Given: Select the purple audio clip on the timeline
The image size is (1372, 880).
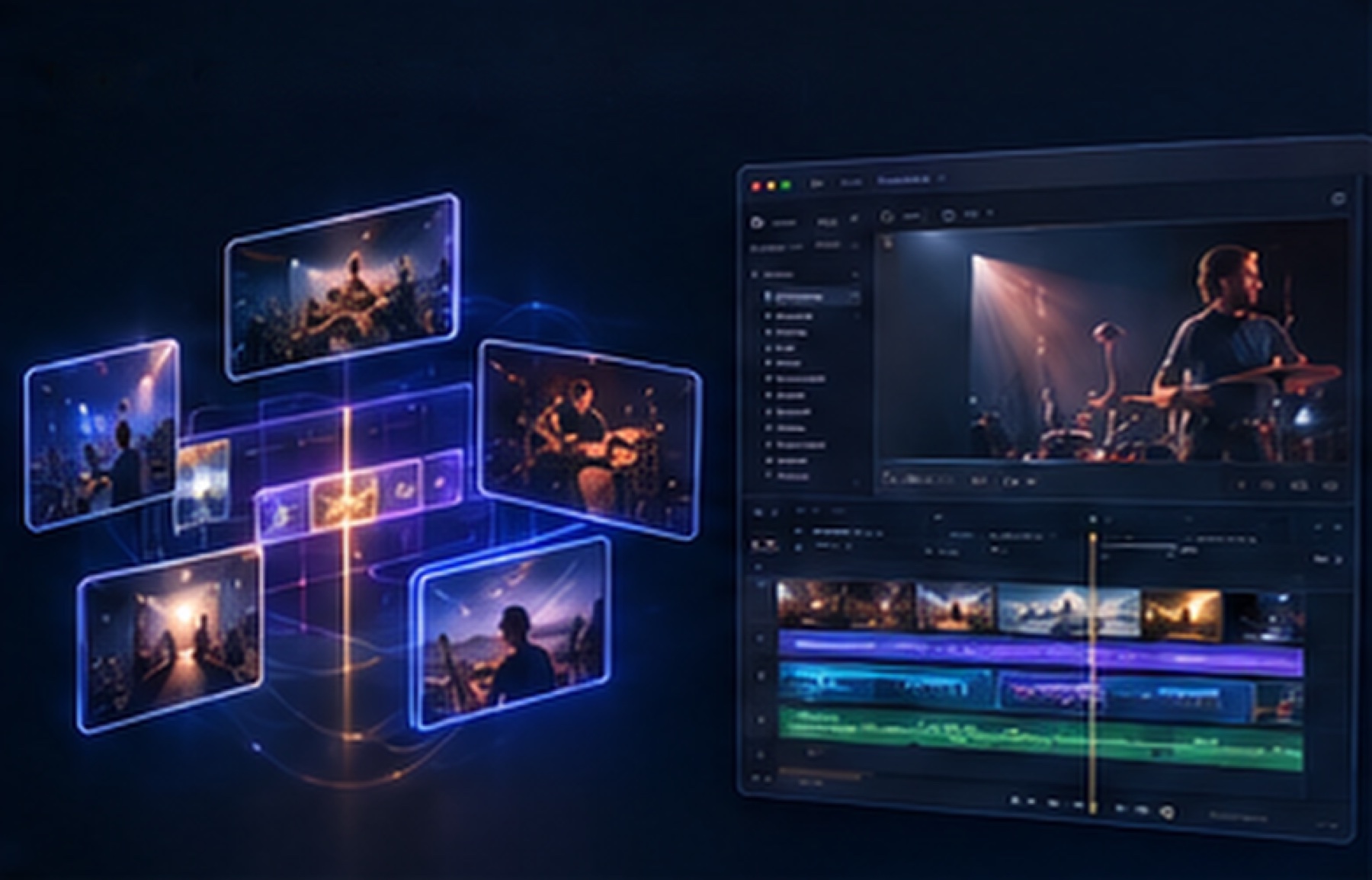Looking at the screenshot, I should point(1041,652).
